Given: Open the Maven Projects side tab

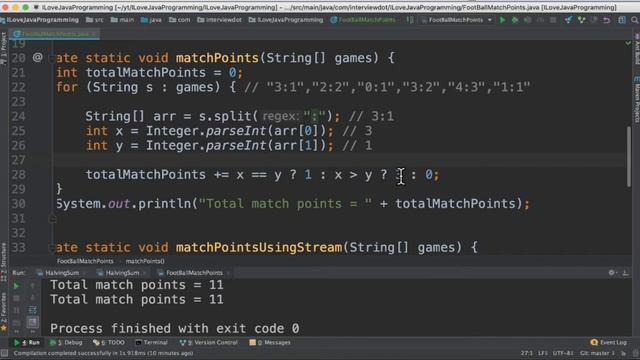Looking at the screenshot, I should coord(636,98).
